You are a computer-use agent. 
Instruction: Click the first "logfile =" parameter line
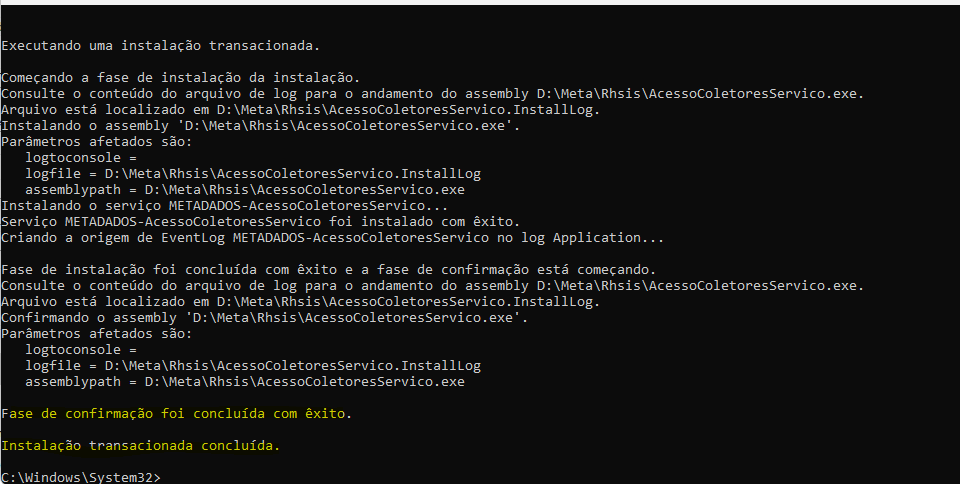pos(253,173)
